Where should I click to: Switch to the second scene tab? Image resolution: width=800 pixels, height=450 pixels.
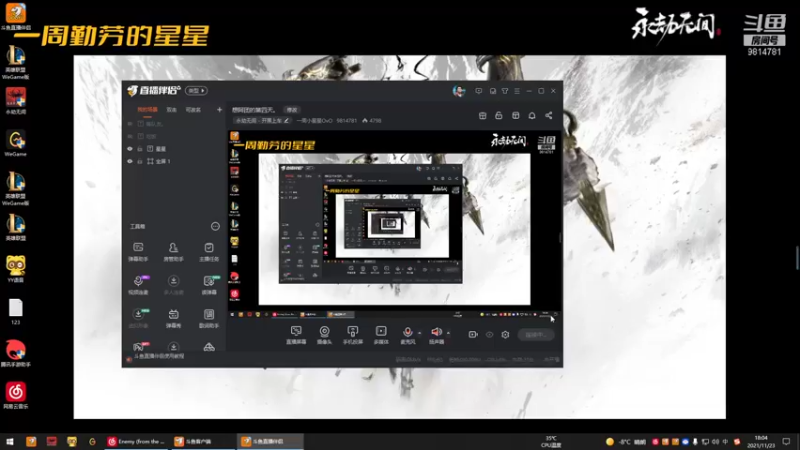click(171, 110)
